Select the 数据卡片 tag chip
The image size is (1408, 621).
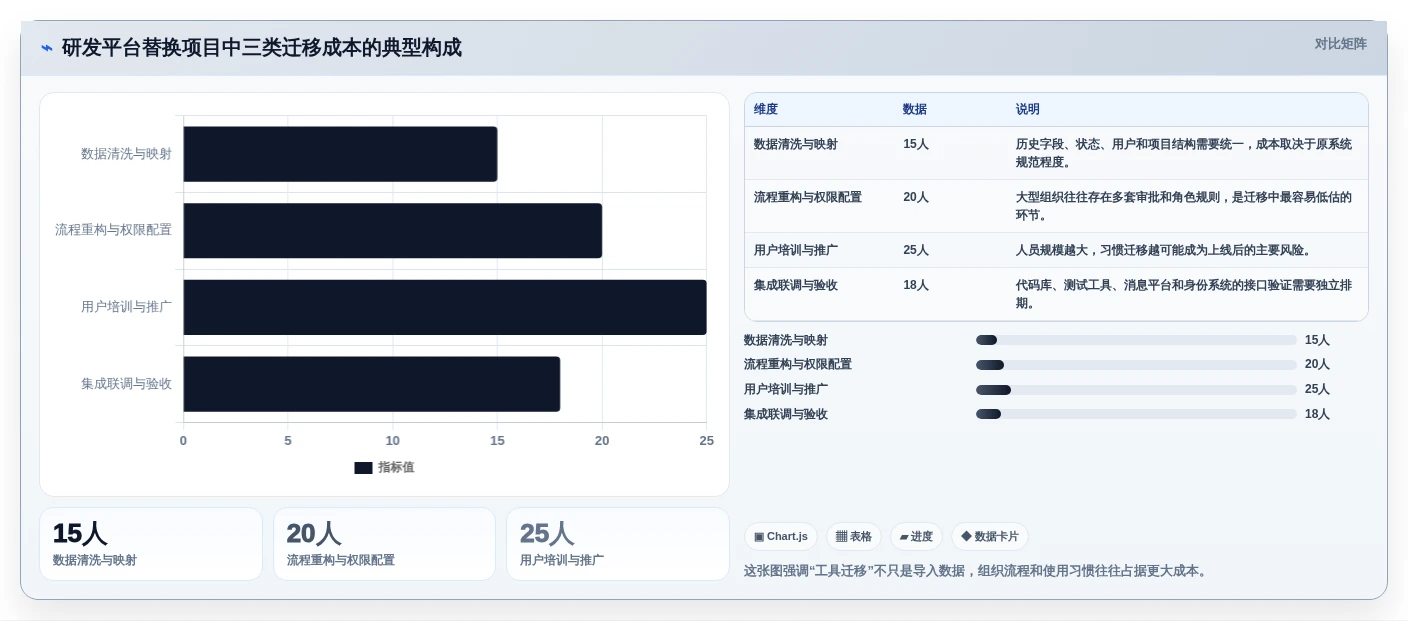point(990,537)
